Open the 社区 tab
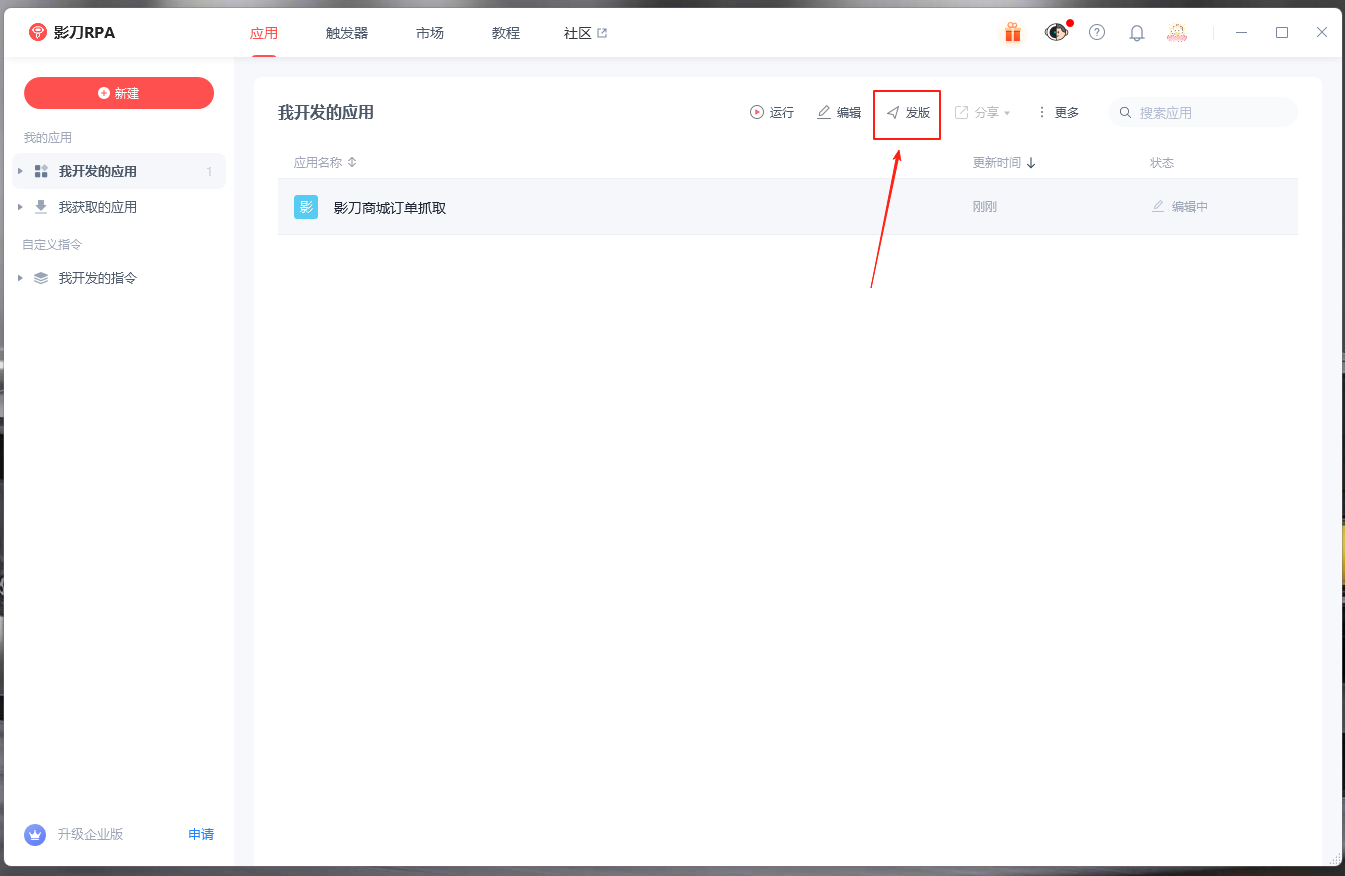The image size is (1345, 876). [586, 33]
